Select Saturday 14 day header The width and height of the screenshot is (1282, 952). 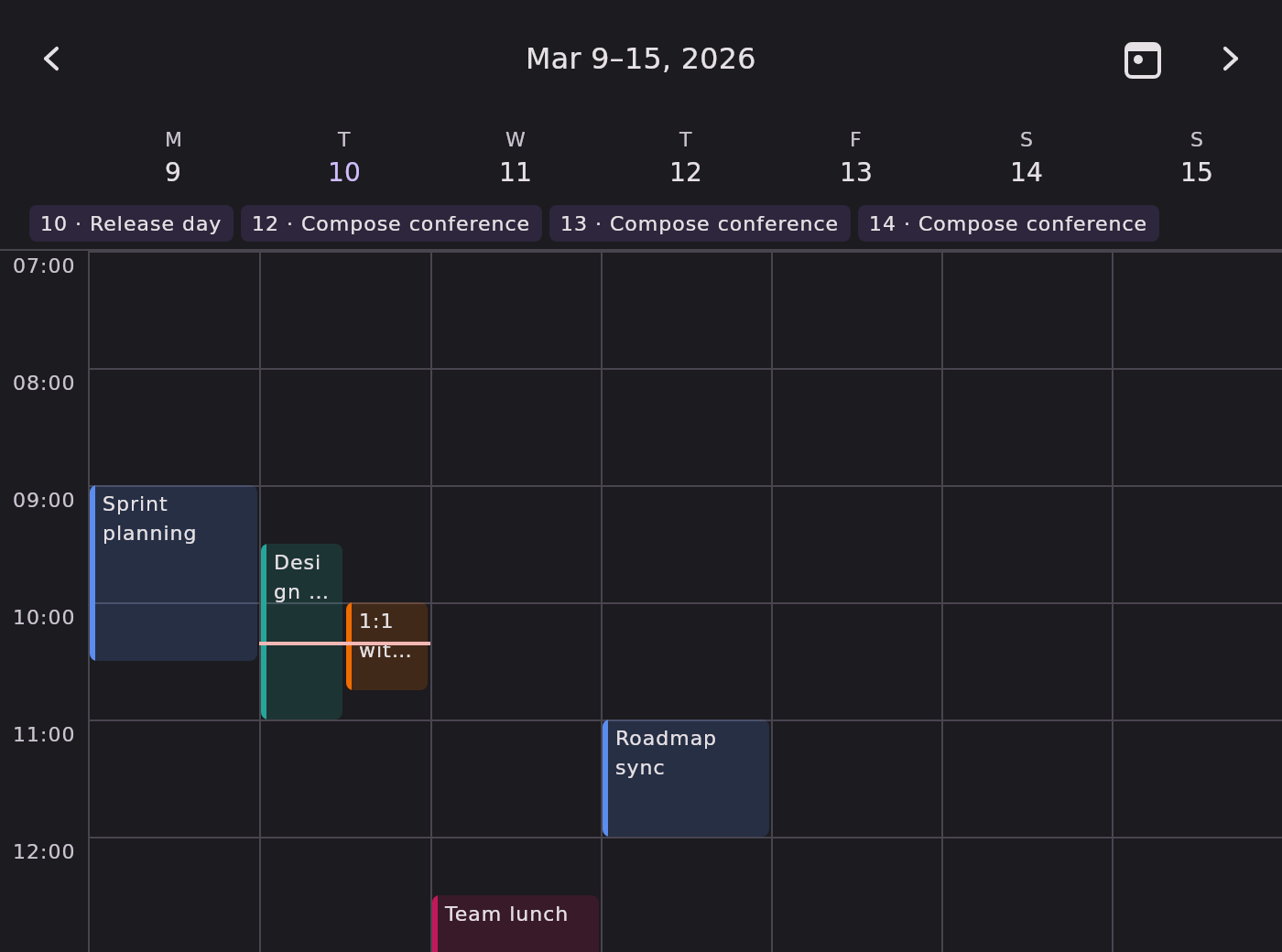1027,157
